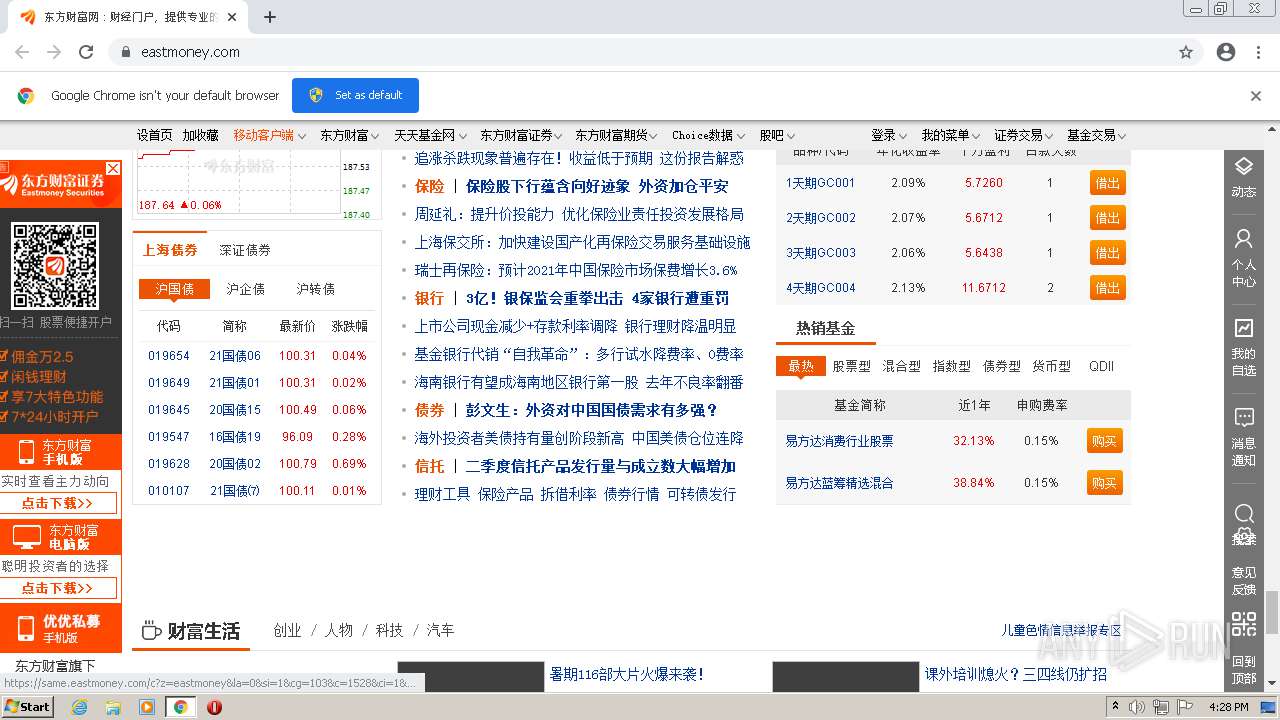Open media player icon in taskbar
Image resolution: width=1280 pixels, height=720 pixels.
click(147, 707)
